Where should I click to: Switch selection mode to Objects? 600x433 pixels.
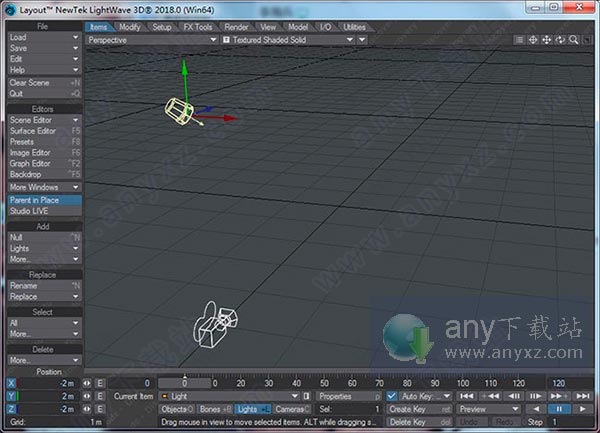pyautogui.click(x=177, y=409)
